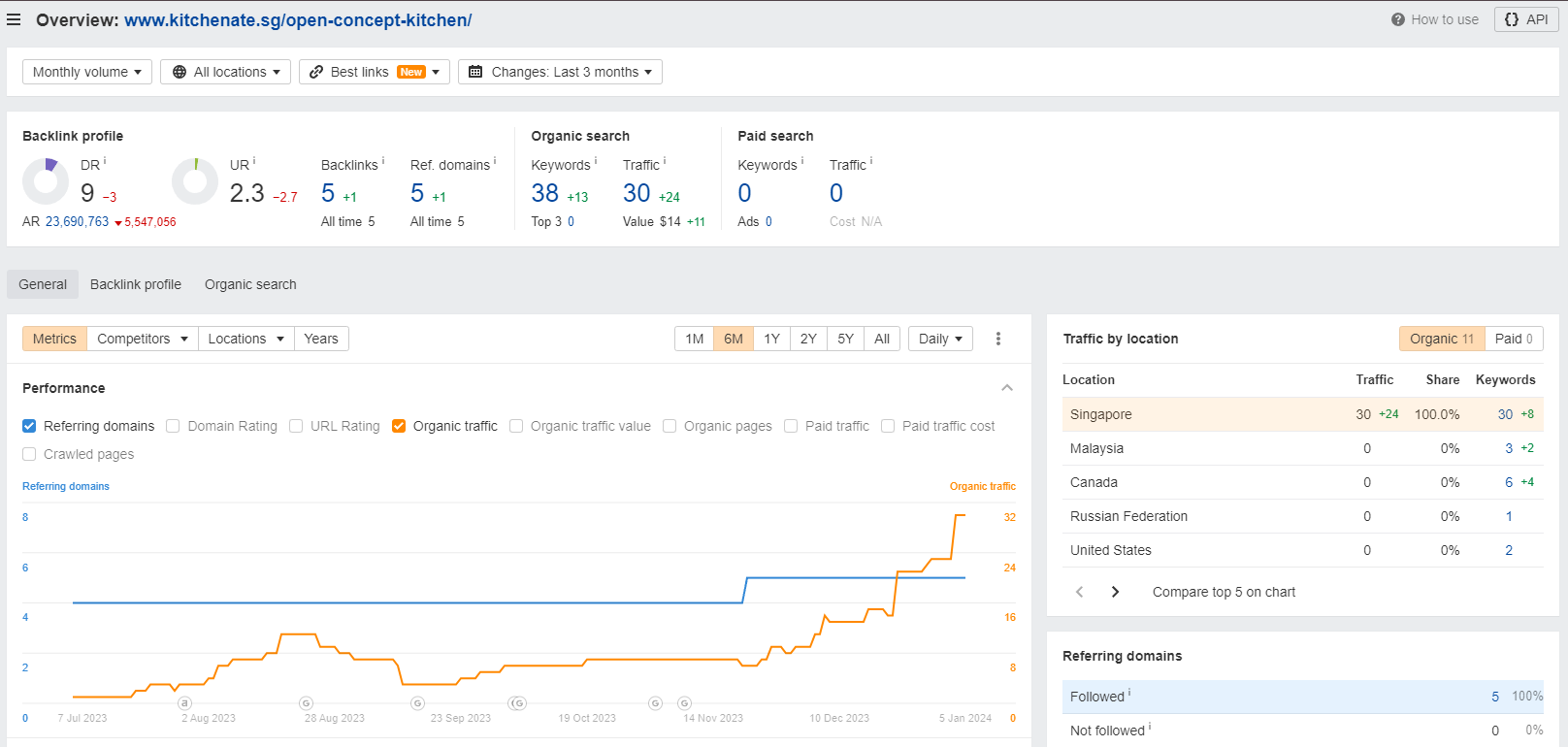
Task: Open the hamburger menu icon
Action: pos(14,19)
